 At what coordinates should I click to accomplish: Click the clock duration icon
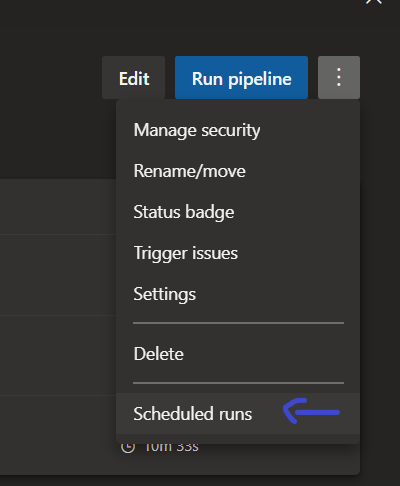[128, 447]
